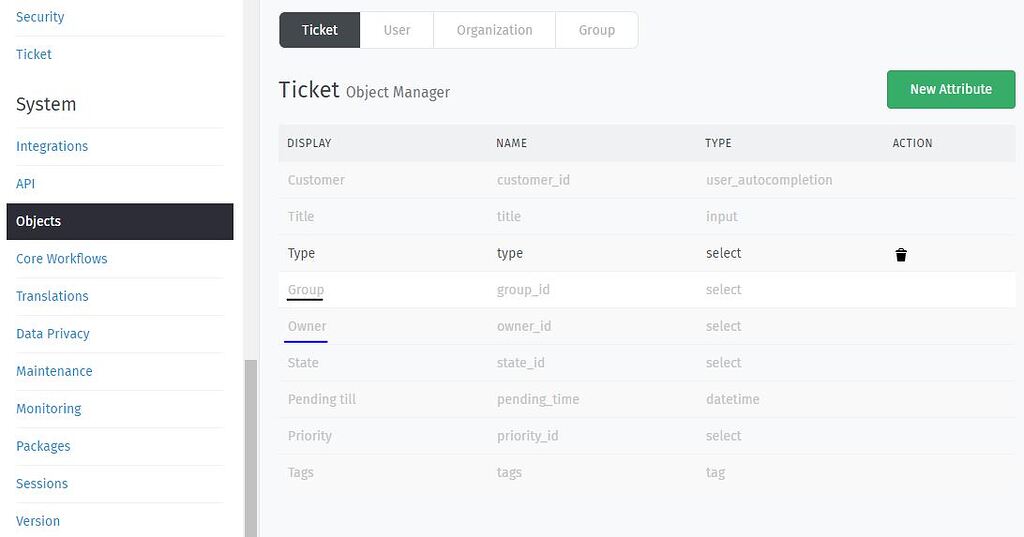Switch to the User tab
The image size is (1024, 537).
[x=396, y=30]
